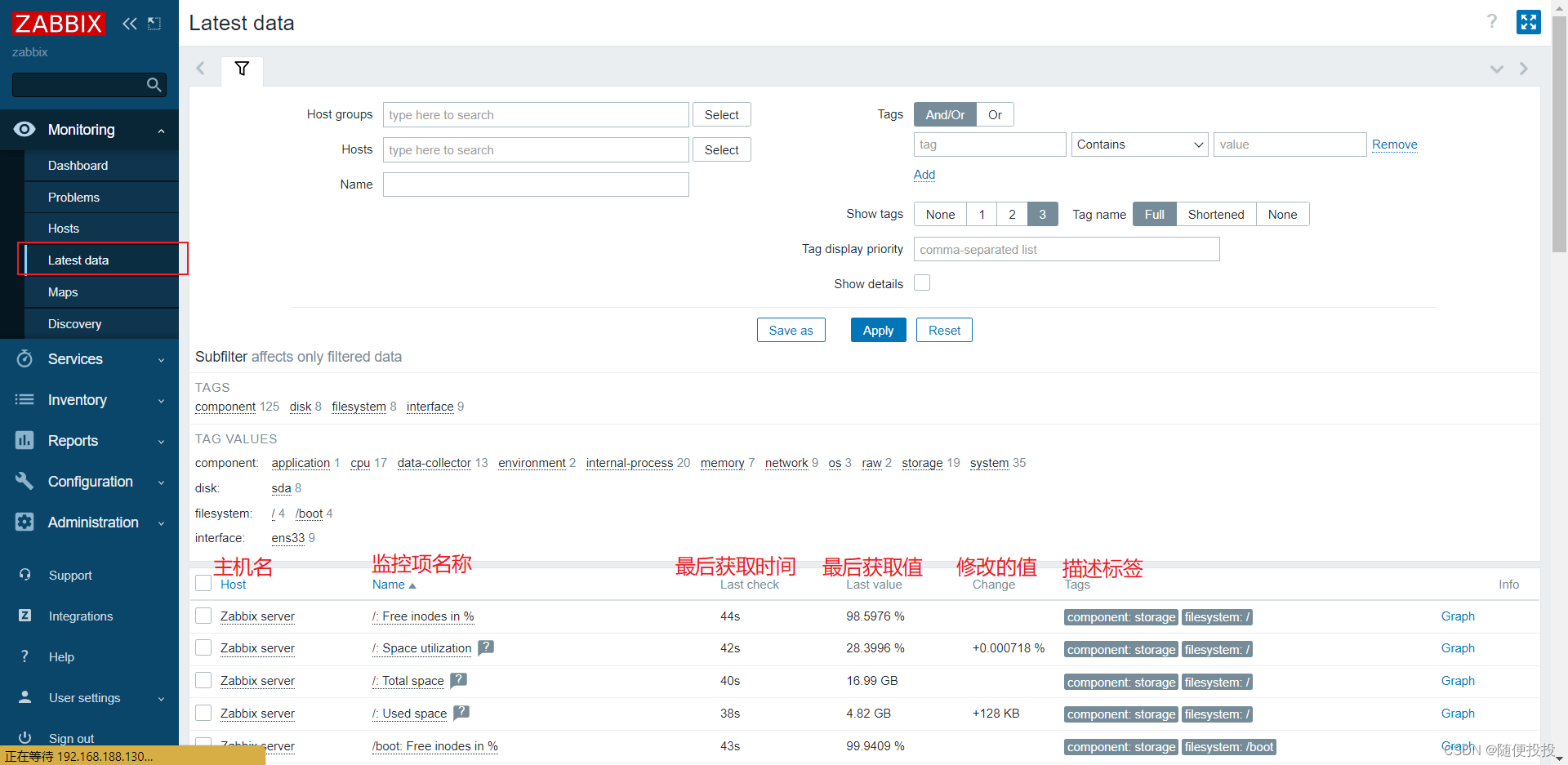This screenshot has height=765, width=1568.
Task: Select the Or tags mode
Action: tap(995, 114)
